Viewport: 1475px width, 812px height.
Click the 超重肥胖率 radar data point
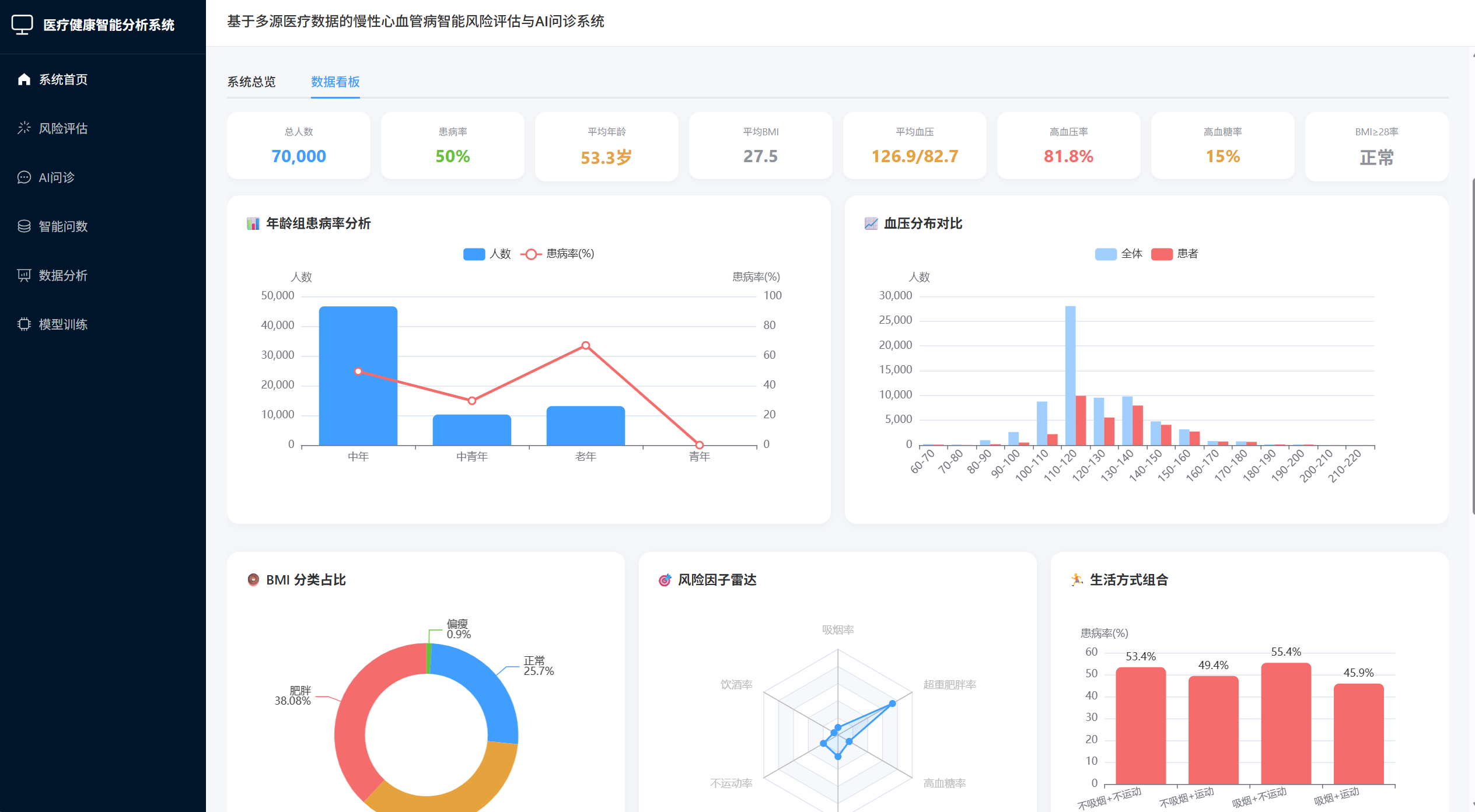(892, 703)
